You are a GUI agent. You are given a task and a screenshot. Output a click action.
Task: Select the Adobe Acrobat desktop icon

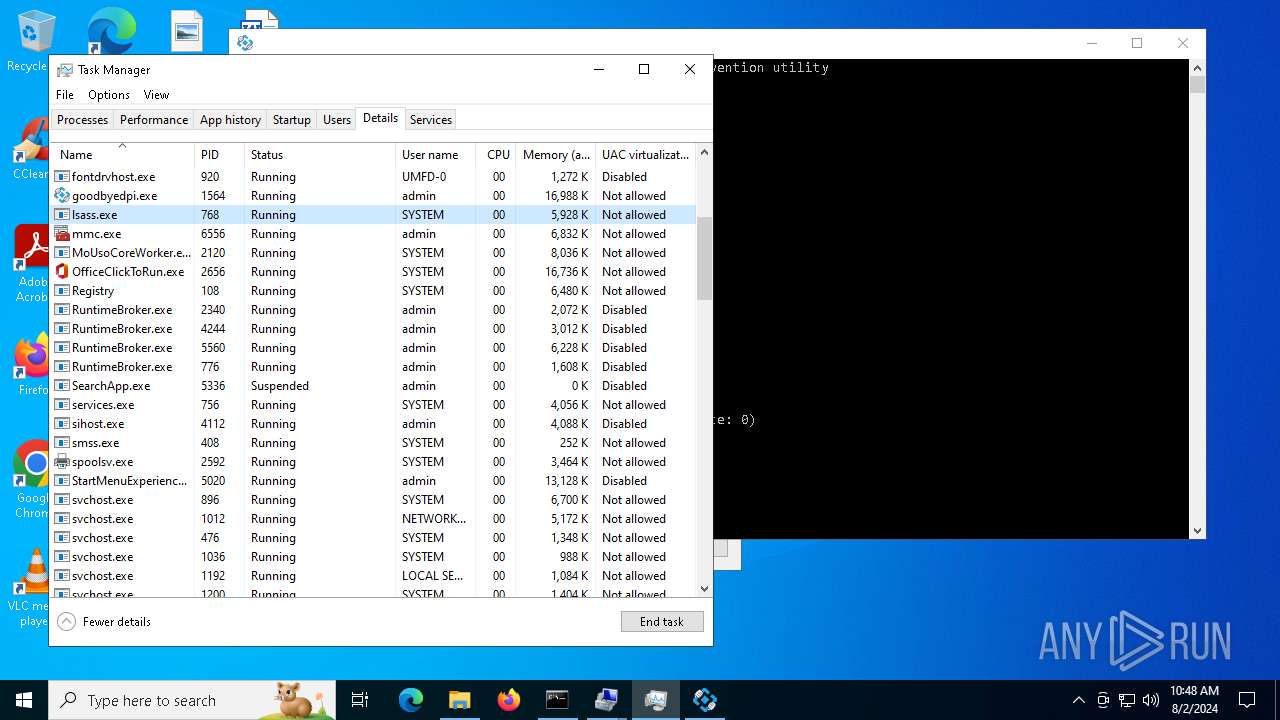tap(32, 264)
